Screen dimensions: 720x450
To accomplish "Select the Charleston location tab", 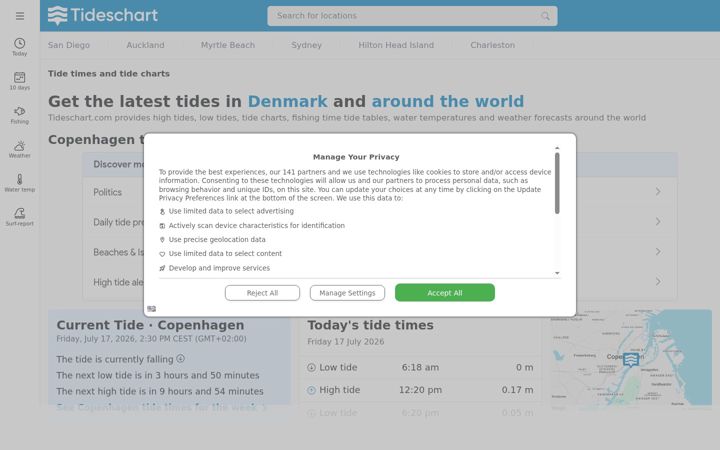I will click(492, 45).
